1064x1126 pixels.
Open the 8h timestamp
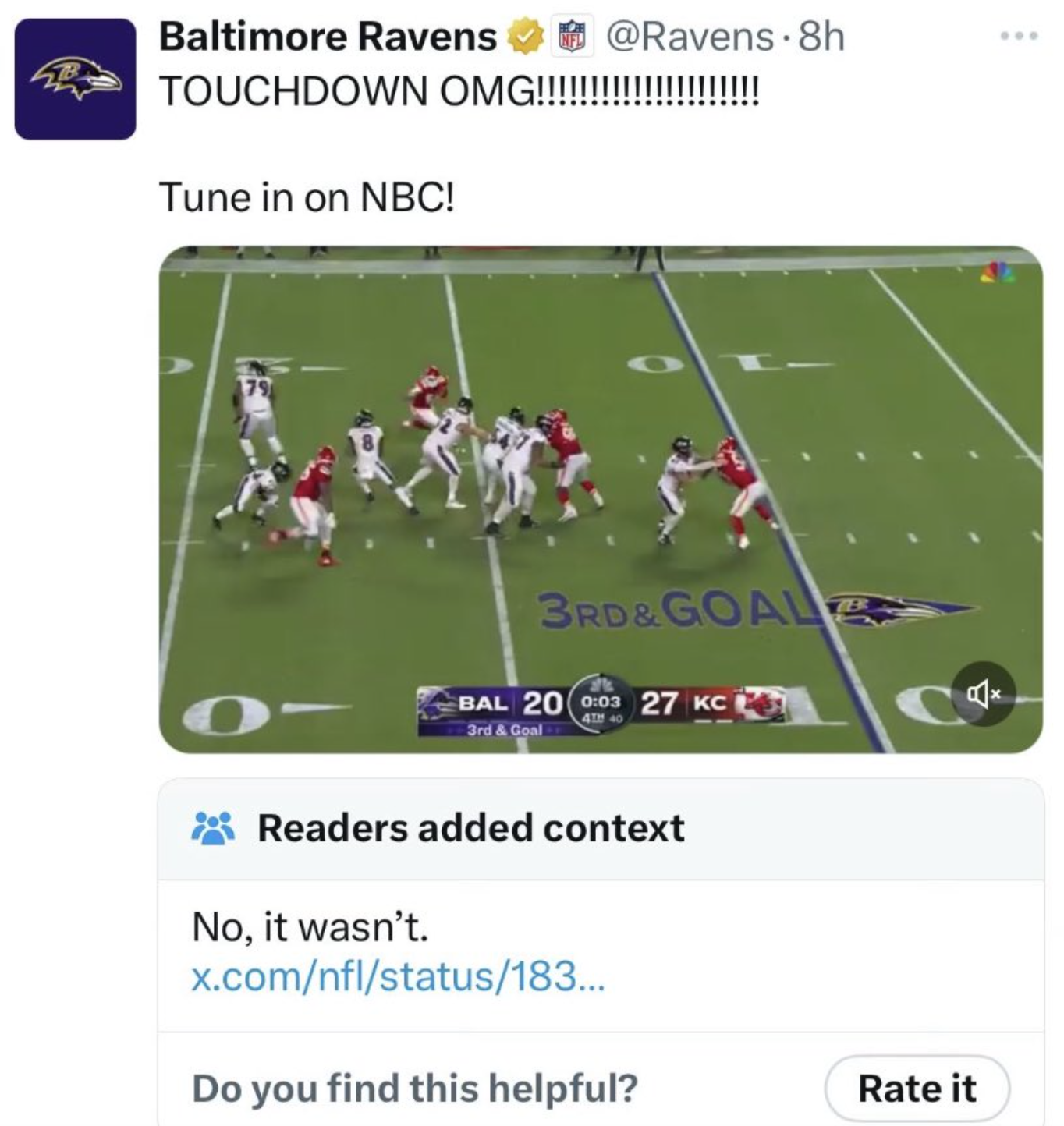click(822, 37)
